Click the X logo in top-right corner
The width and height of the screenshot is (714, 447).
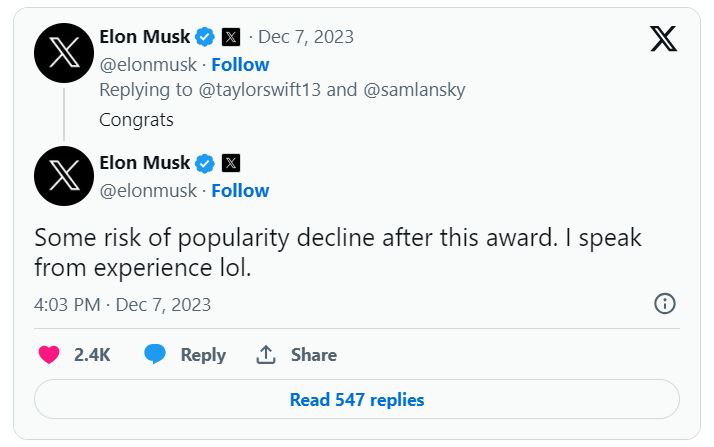pyautogui.click(x=663, y=39)
